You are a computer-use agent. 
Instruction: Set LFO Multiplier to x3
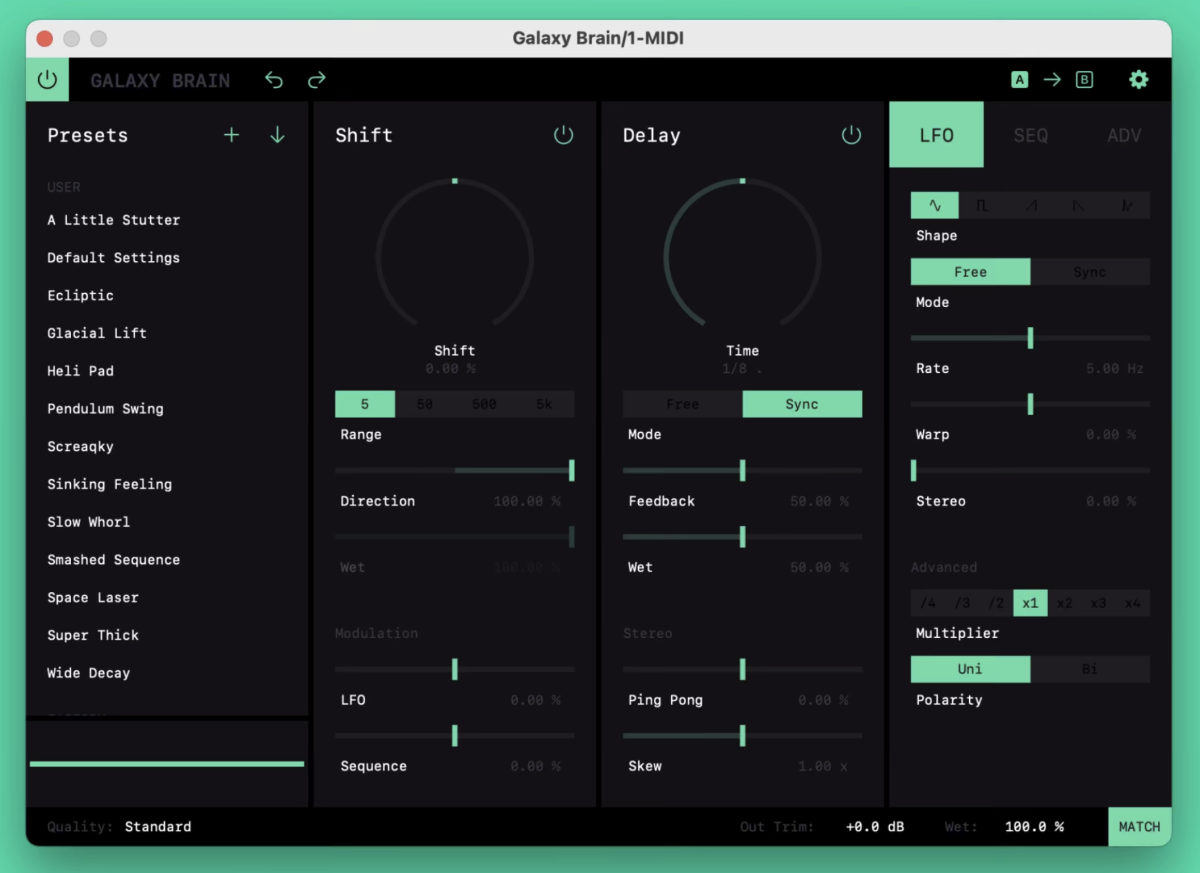click(x=1098, y=603)
